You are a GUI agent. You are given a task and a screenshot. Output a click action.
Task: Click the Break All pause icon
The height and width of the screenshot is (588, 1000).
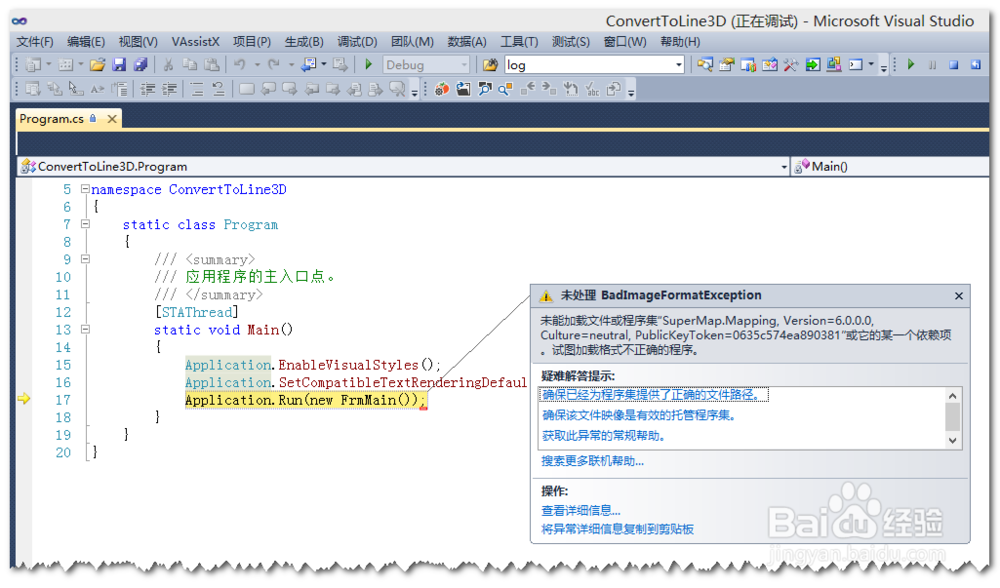[932, 65]
